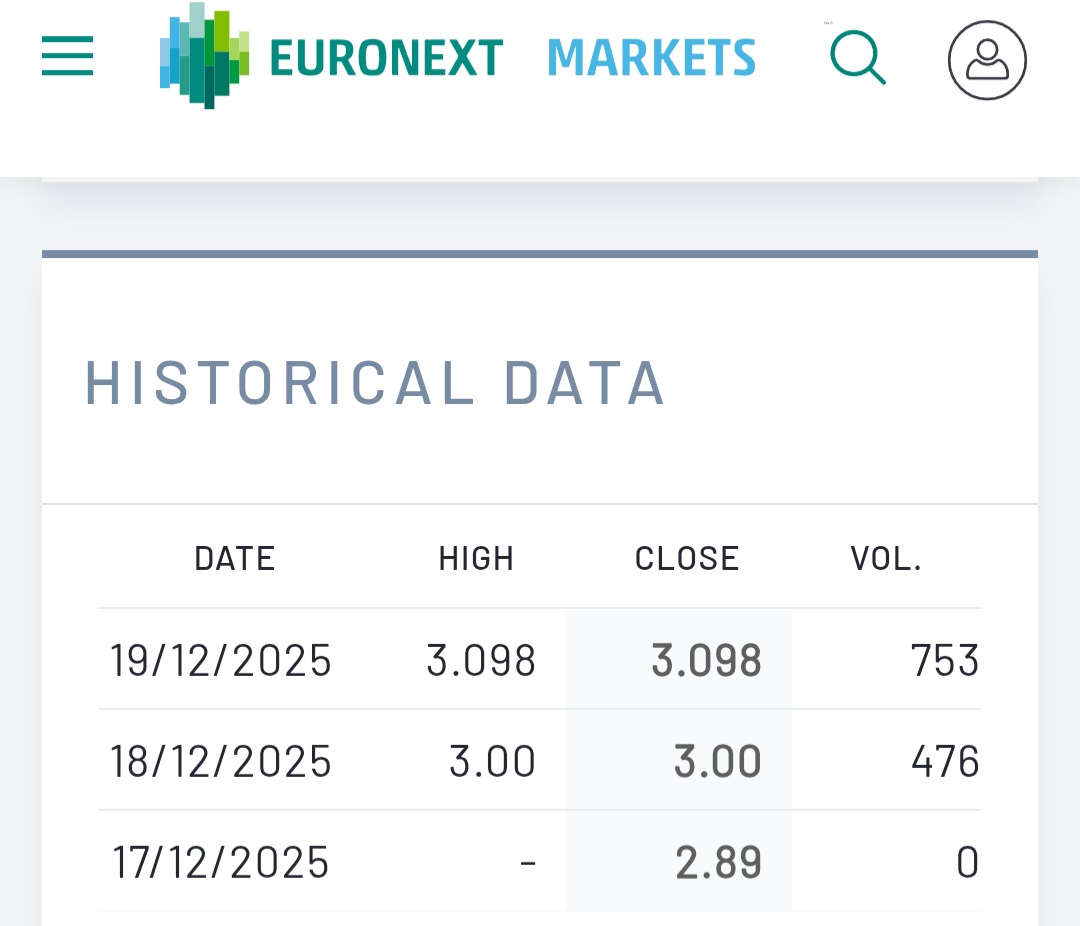Viewport: 1080px width, 926px height.
Task: Click the DATE column header
Action: tap(234, 558)
